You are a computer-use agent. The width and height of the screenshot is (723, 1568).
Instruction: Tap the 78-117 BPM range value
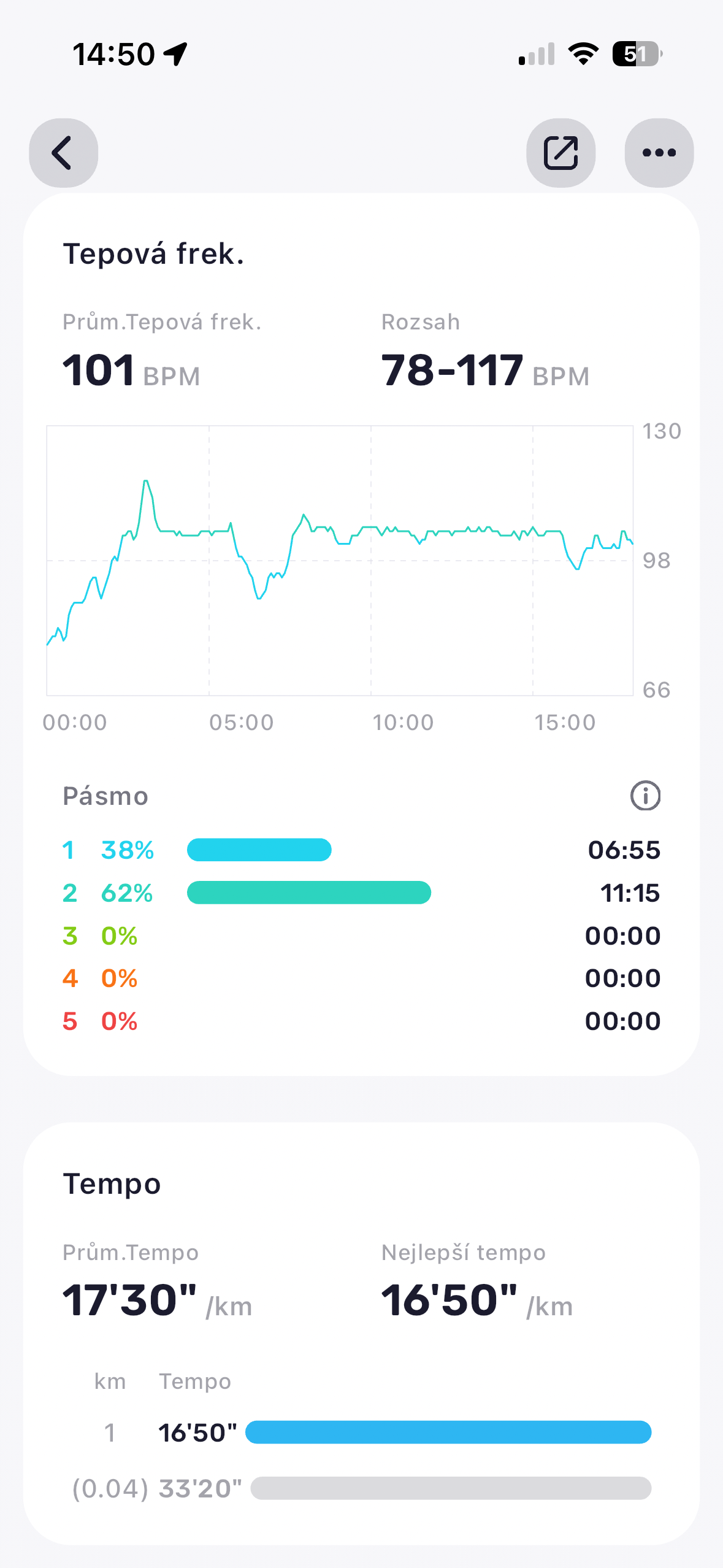[452, 371]
